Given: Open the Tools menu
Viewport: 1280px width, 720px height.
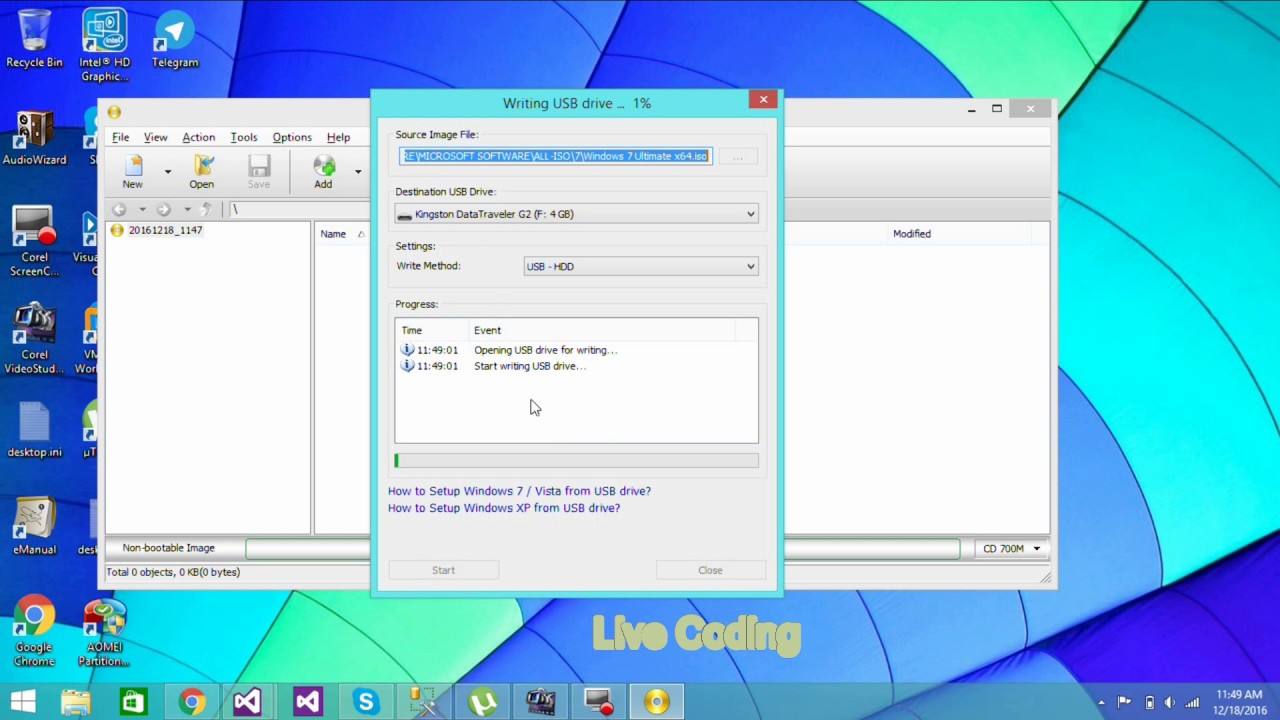Looking at the screenshot, I should (244, 137).
